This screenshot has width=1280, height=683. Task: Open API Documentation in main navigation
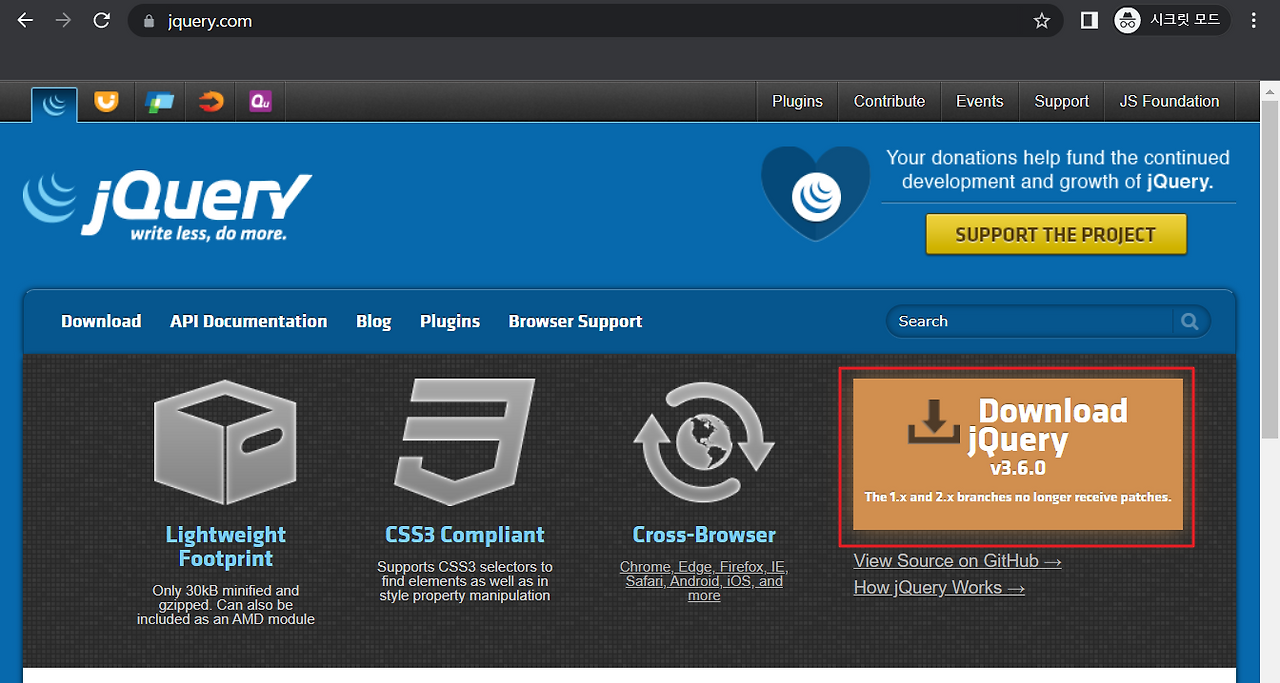248,321
